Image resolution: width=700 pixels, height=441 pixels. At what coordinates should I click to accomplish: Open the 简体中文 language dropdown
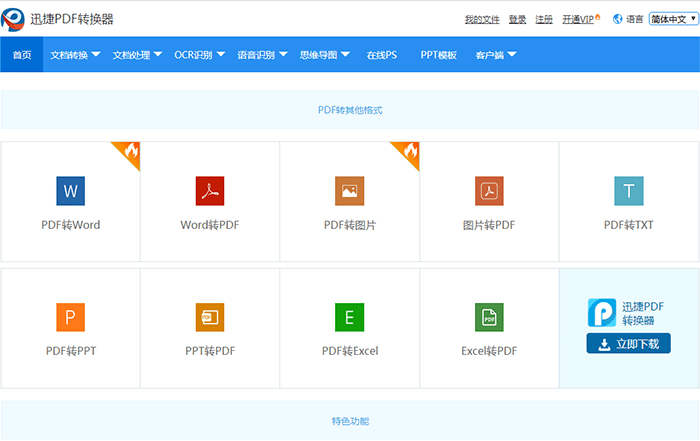674,19
